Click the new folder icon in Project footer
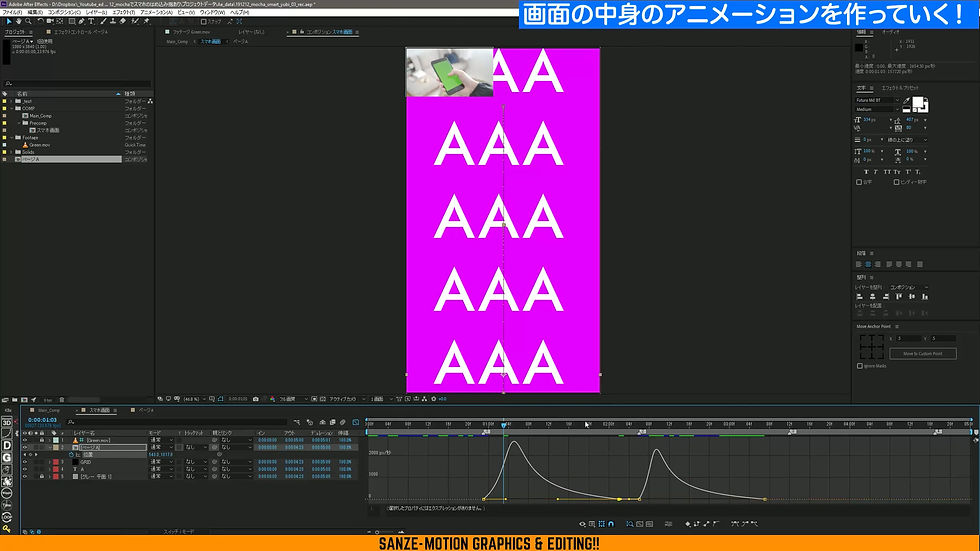980x551 pixels. pyautogui.click(x=14, y=399)
